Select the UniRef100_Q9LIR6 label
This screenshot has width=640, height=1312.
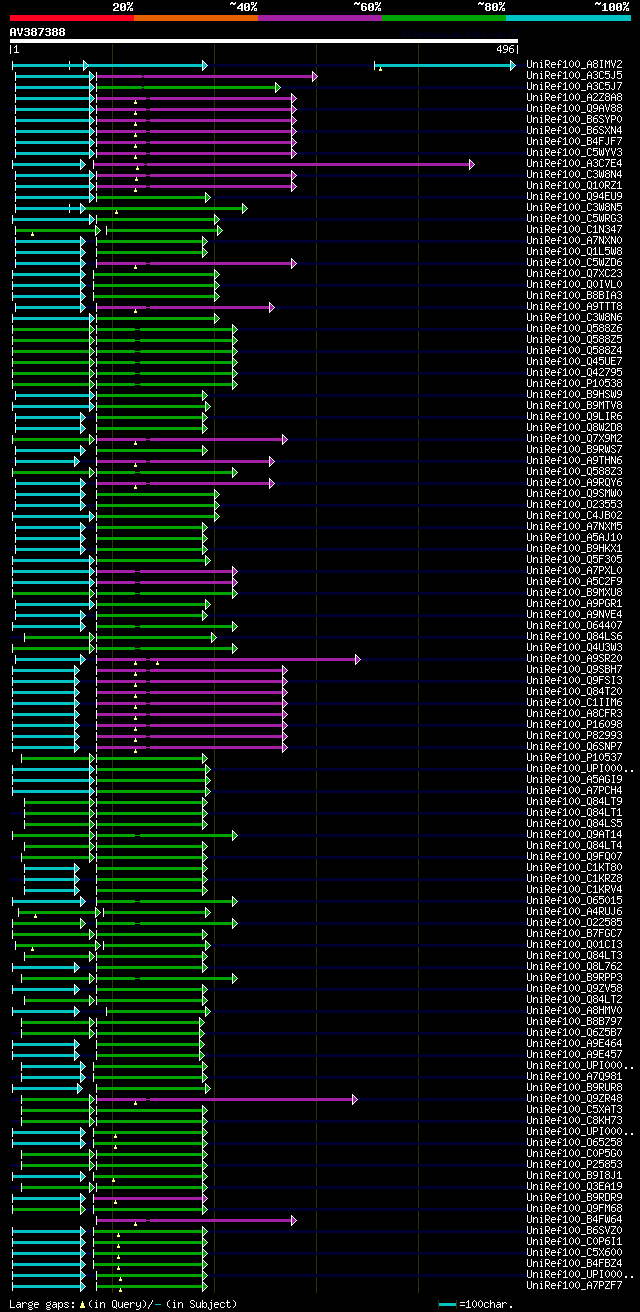[x=576, y=416]
